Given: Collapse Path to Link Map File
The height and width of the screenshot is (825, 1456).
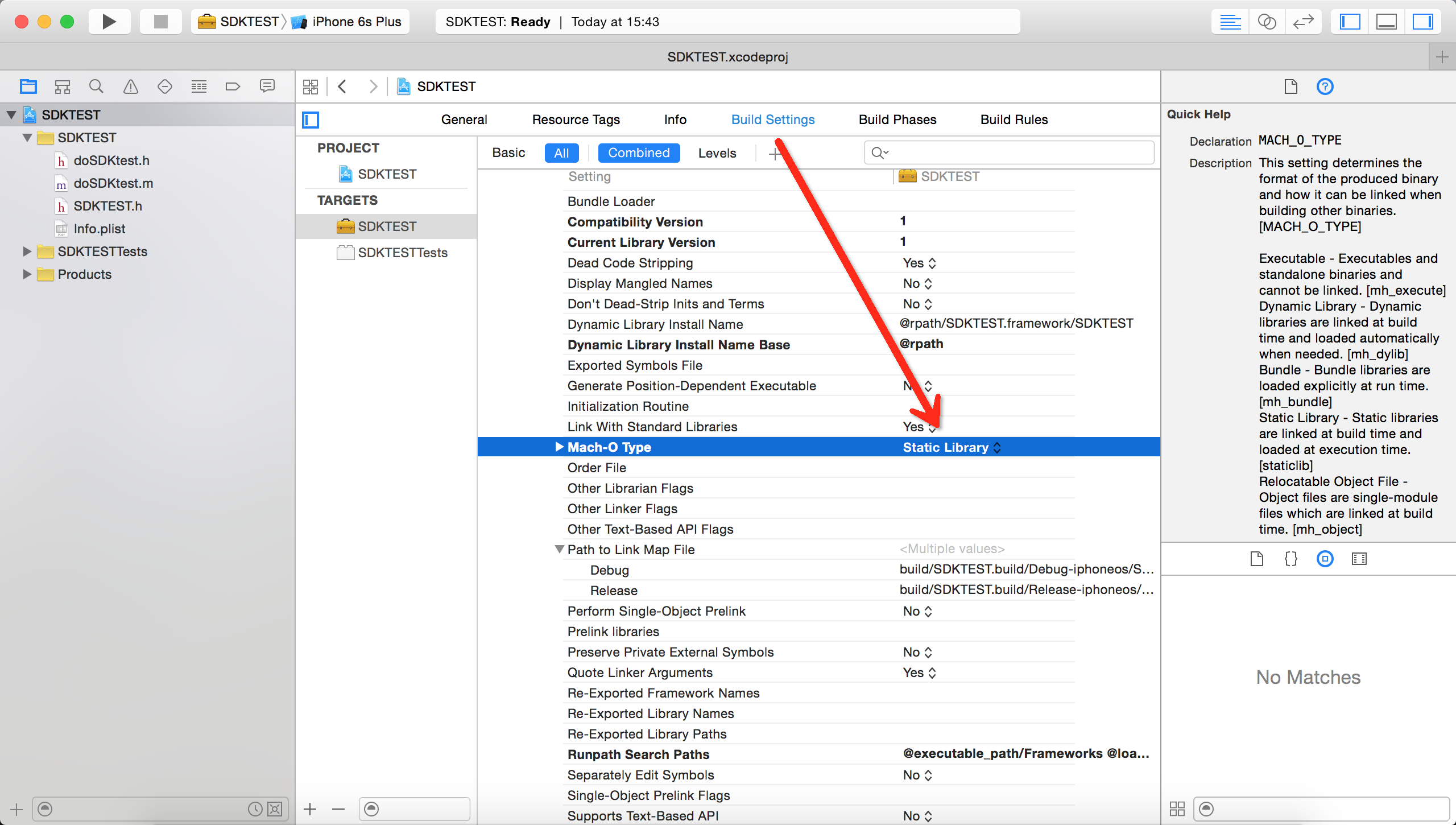Looking at the screenshot, I should [x=559, y=549].
